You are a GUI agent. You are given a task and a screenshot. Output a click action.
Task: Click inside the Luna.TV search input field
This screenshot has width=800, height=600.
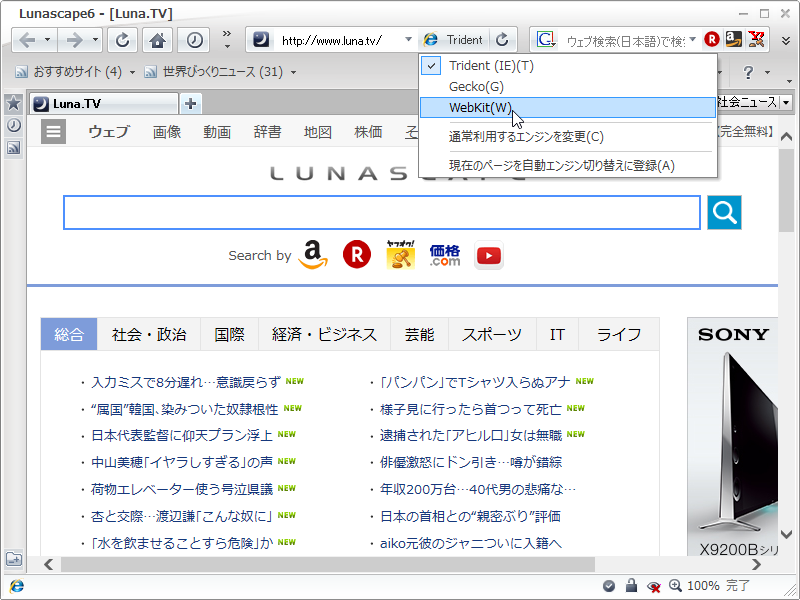380,212
